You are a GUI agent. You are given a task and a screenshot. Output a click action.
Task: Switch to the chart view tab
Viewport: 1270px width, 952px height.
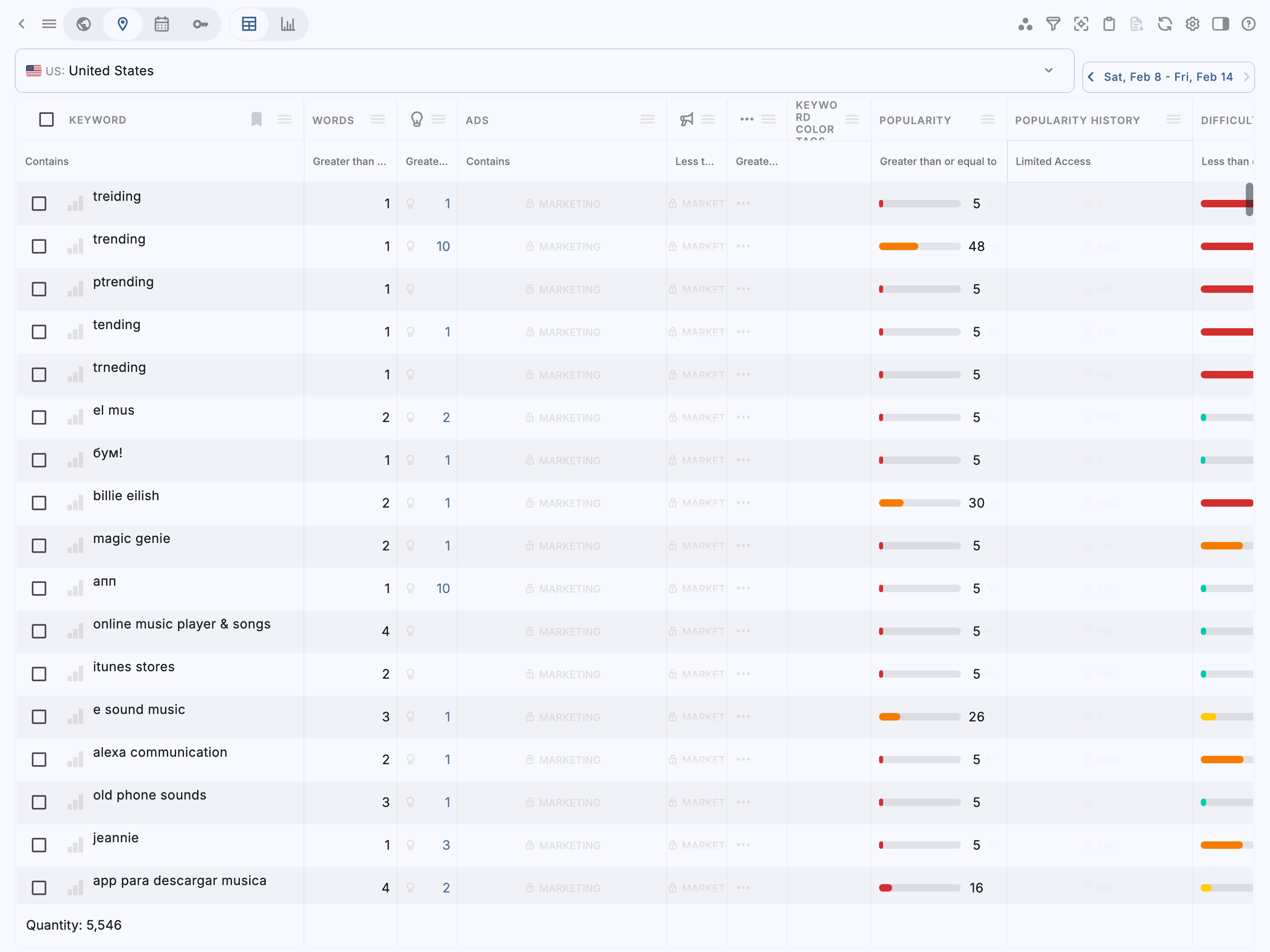288,24
